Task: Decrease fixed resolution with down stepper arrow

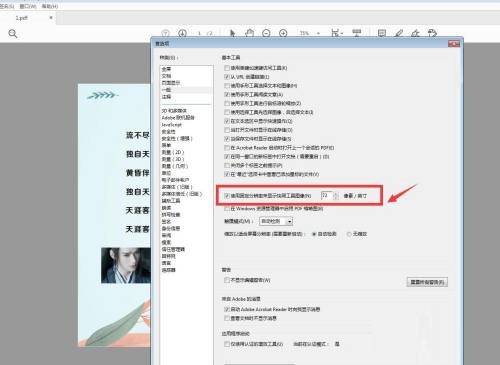Action: 336,198
